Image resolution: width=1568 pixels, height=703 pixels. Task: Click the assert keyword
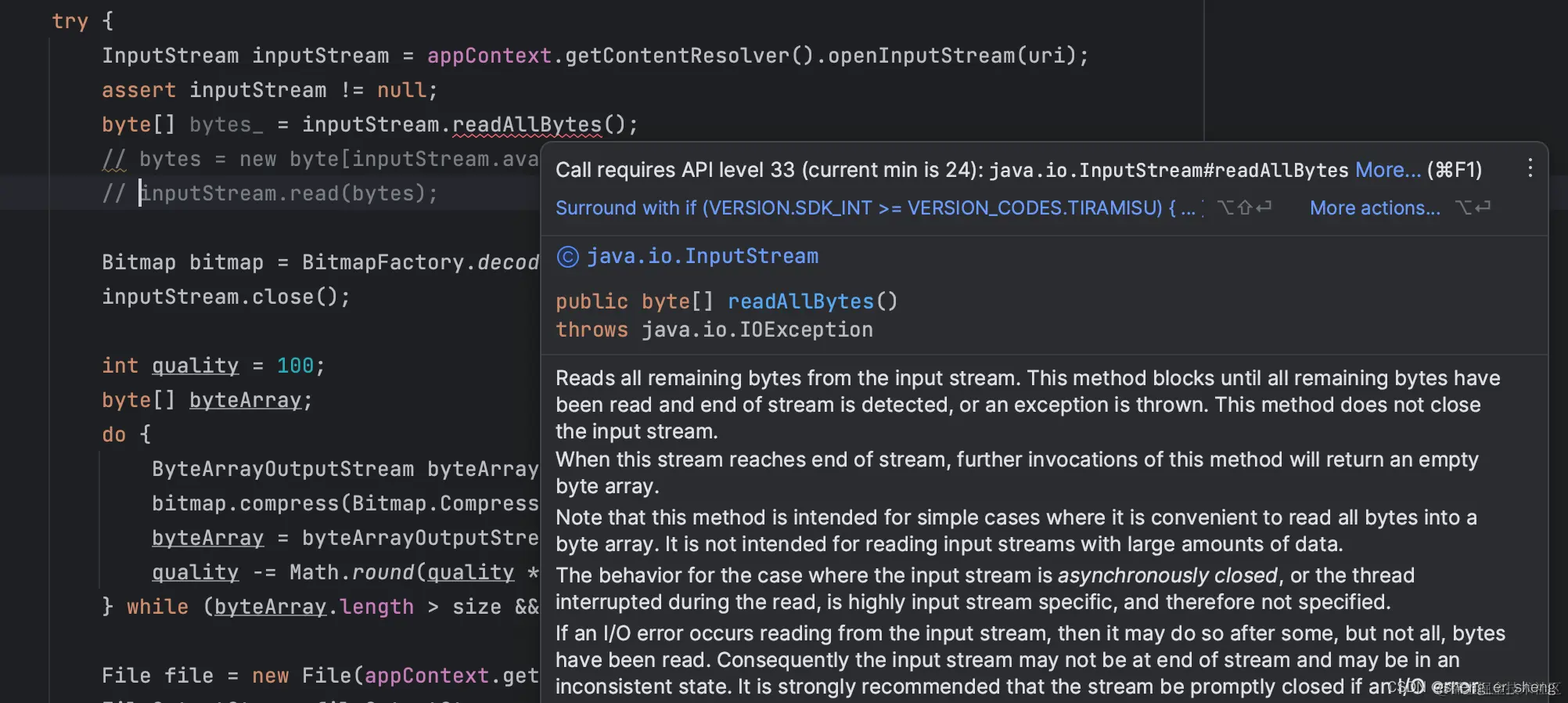pyautogui.click(x=138, y=90)
